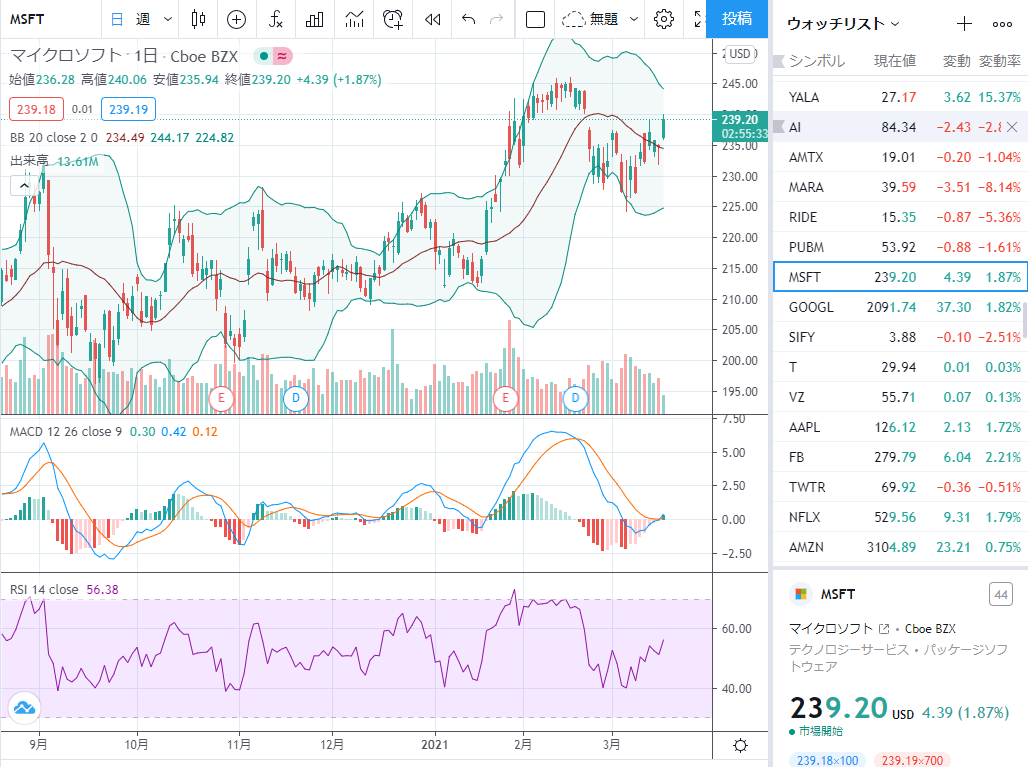This screenshot has width=1028, height=767.
Task: Open the time axis settings gear
Action: [740, 745]
